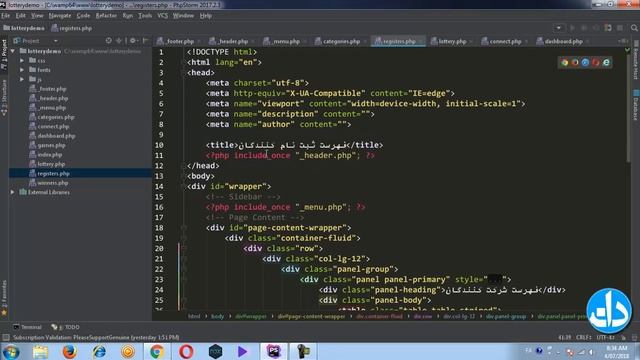Open the Refactor menu

pos(106,16)
